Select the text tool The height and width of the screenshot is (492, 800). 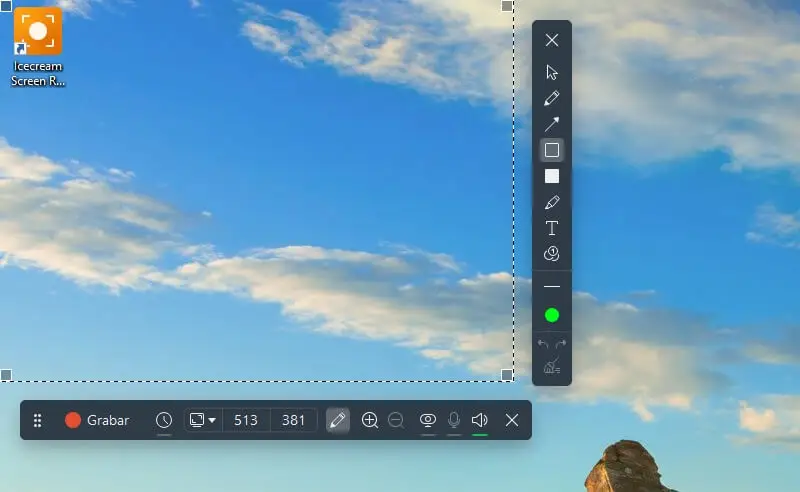tap(552, 228)
